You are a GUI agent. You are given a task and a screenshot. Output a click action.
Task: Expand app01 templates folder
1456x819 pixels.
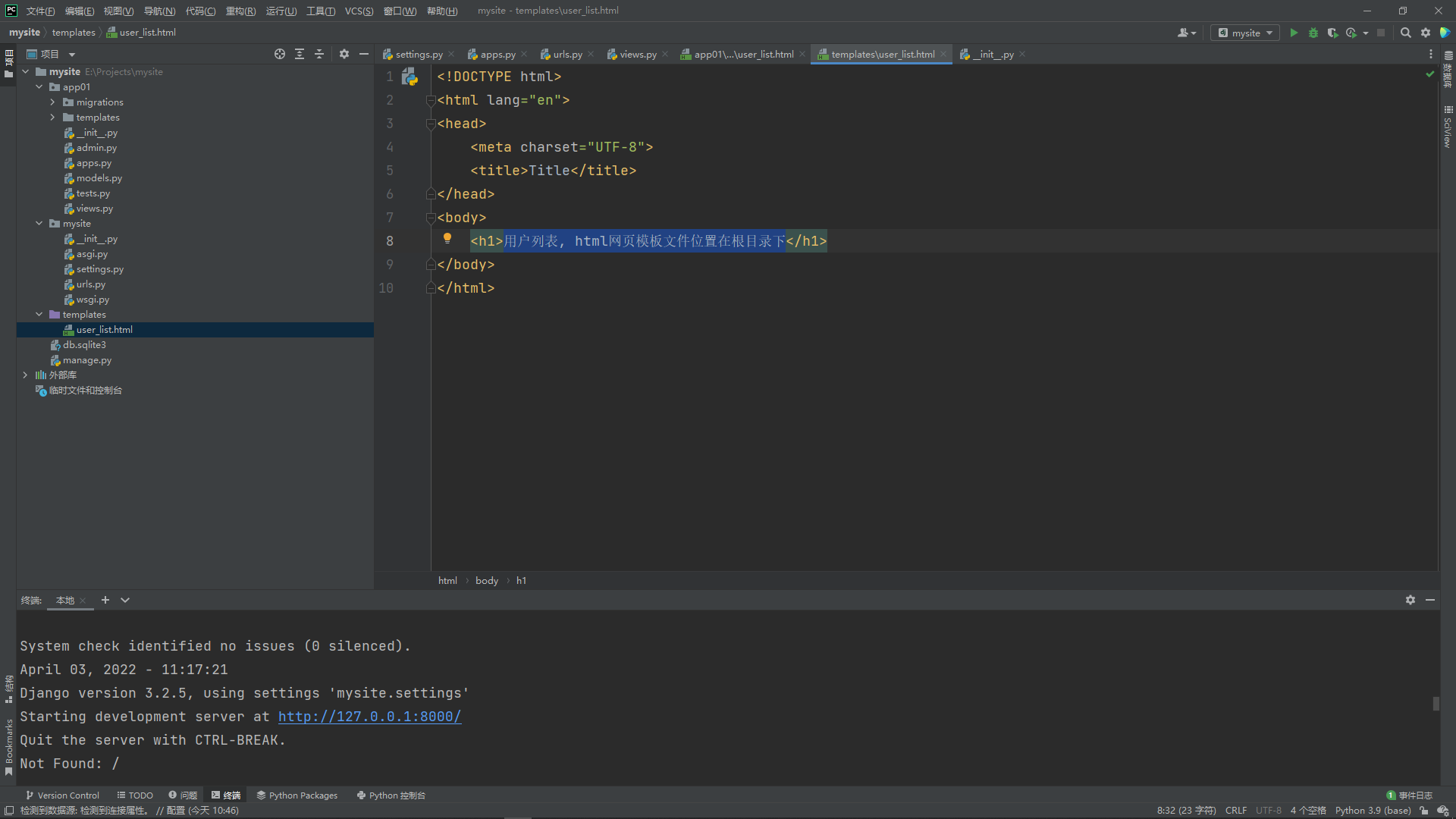coord(53,118)
